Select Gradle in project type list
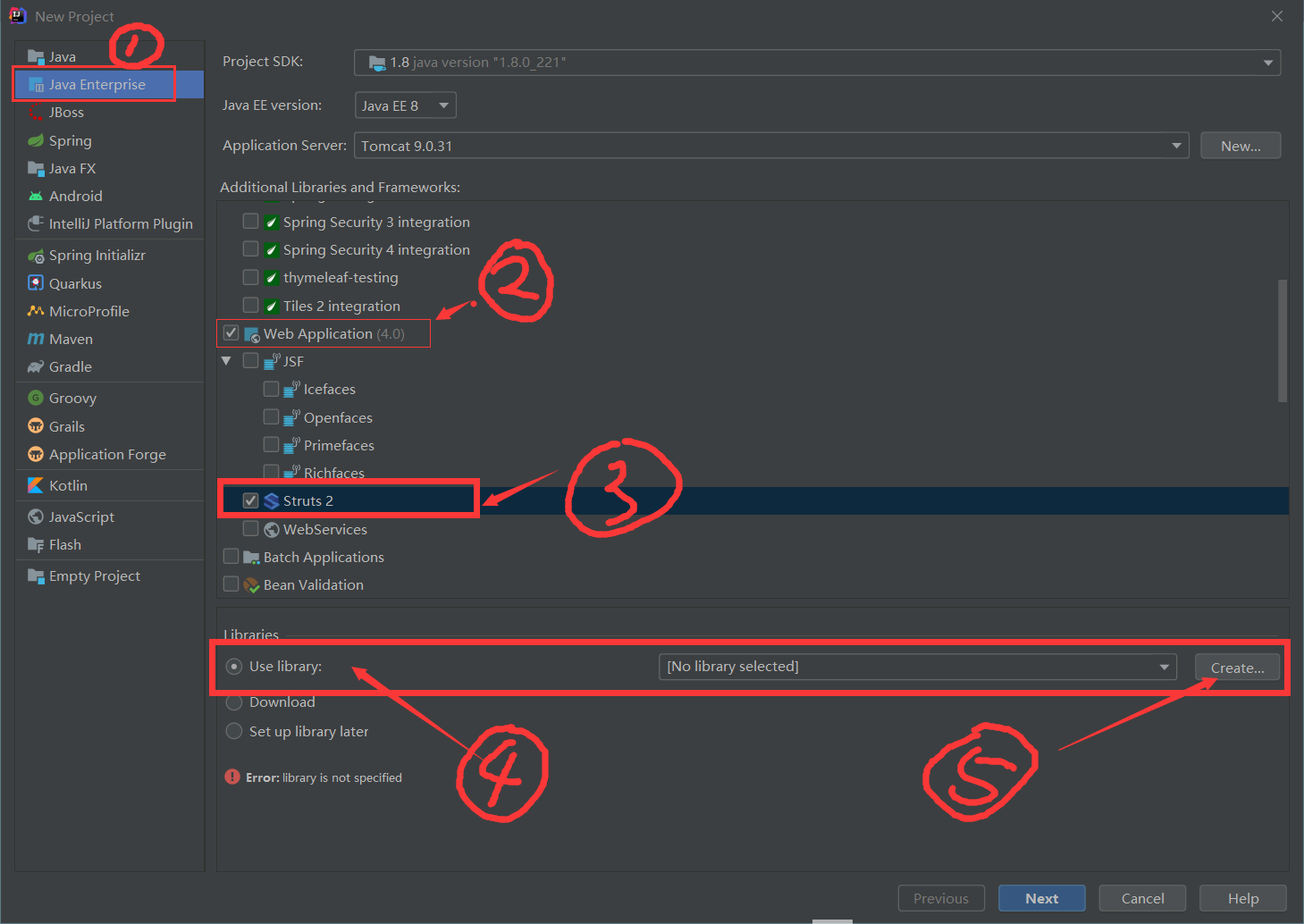This screenshot has width=1304, height=924. click(x=109, y=366)
